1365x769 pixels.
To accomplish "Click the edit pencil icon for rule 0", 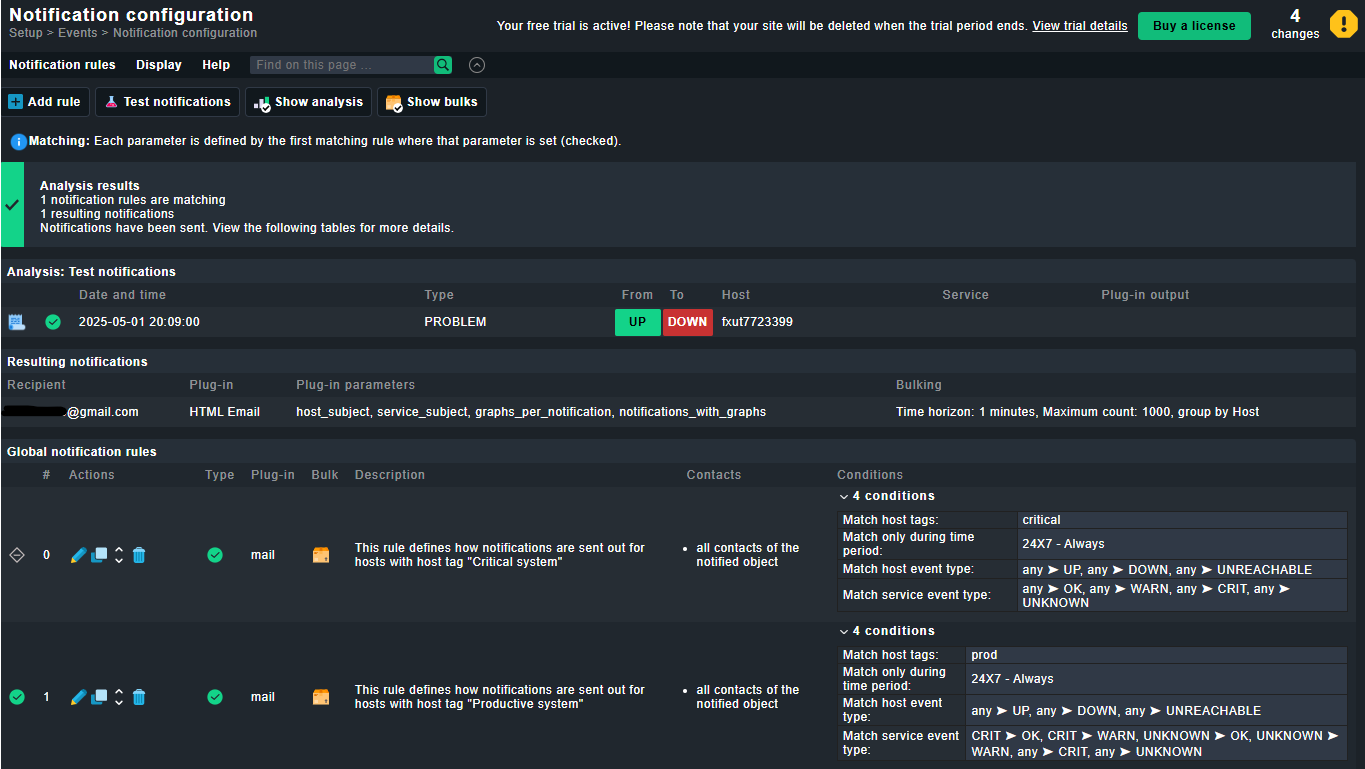I will [x=78, y=555].
